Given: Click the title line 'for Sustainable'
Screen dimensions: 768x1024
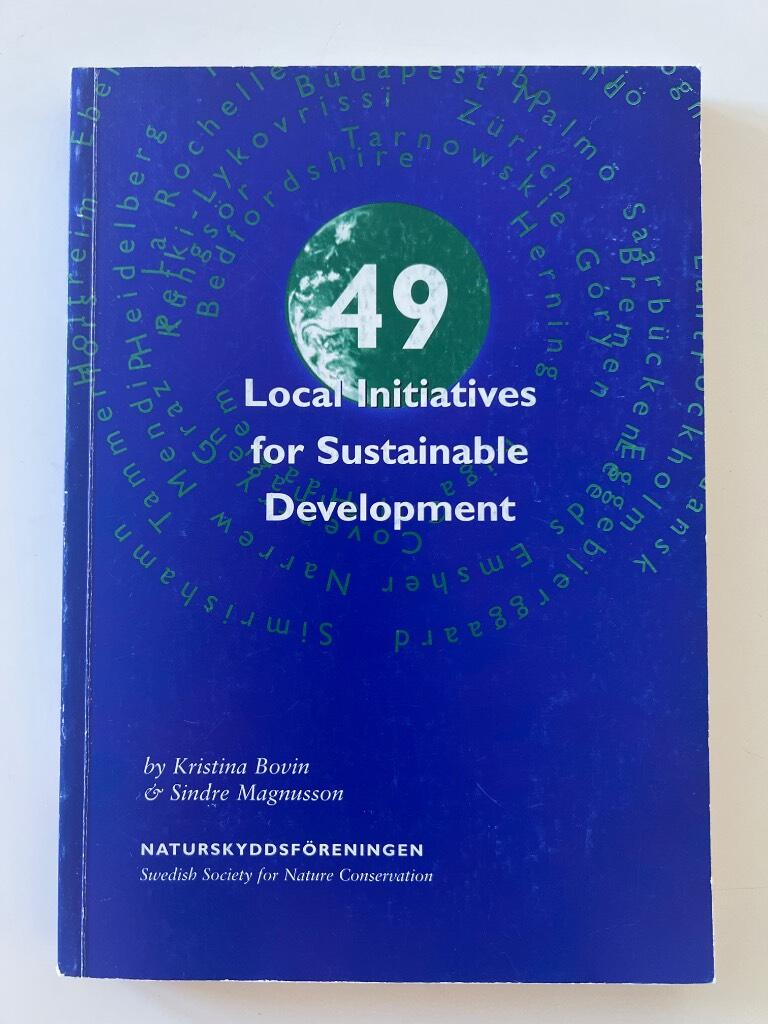Looking at the screenshot, I should click(390, 452).
